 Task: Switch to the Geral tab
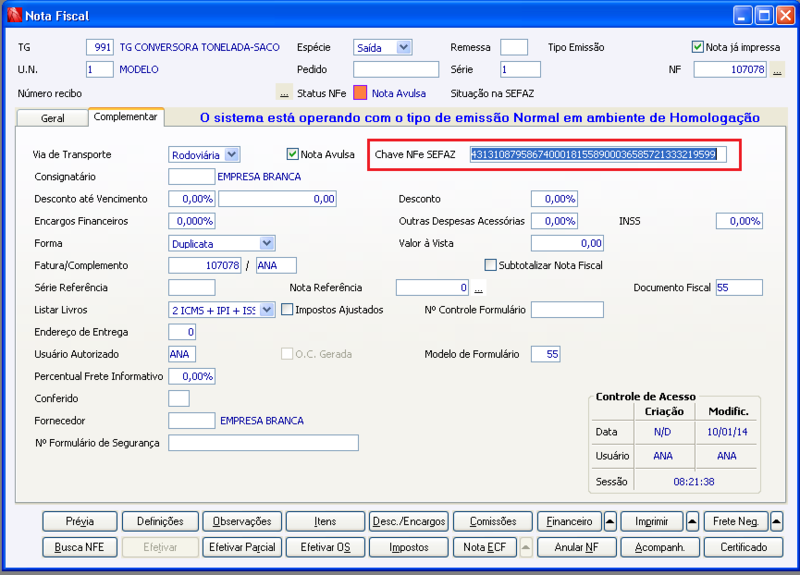pyautogui.click(x=53, y=118)
